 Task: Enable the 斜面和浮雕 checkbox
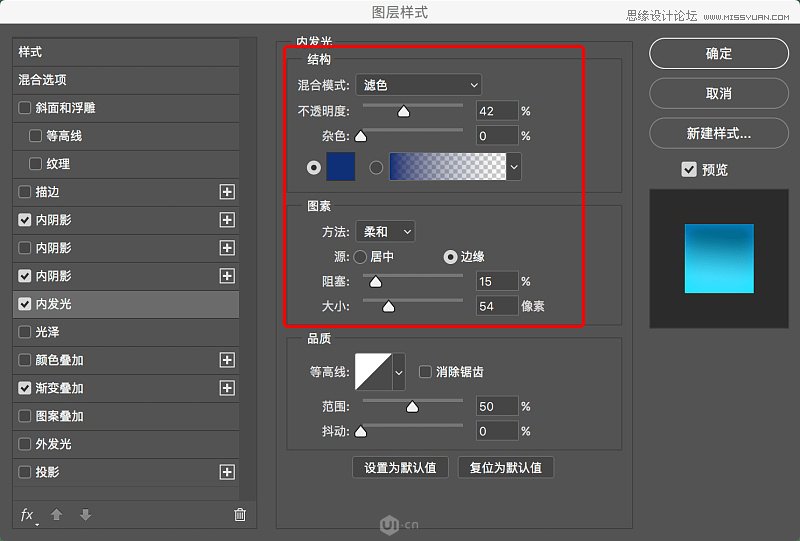24,108
